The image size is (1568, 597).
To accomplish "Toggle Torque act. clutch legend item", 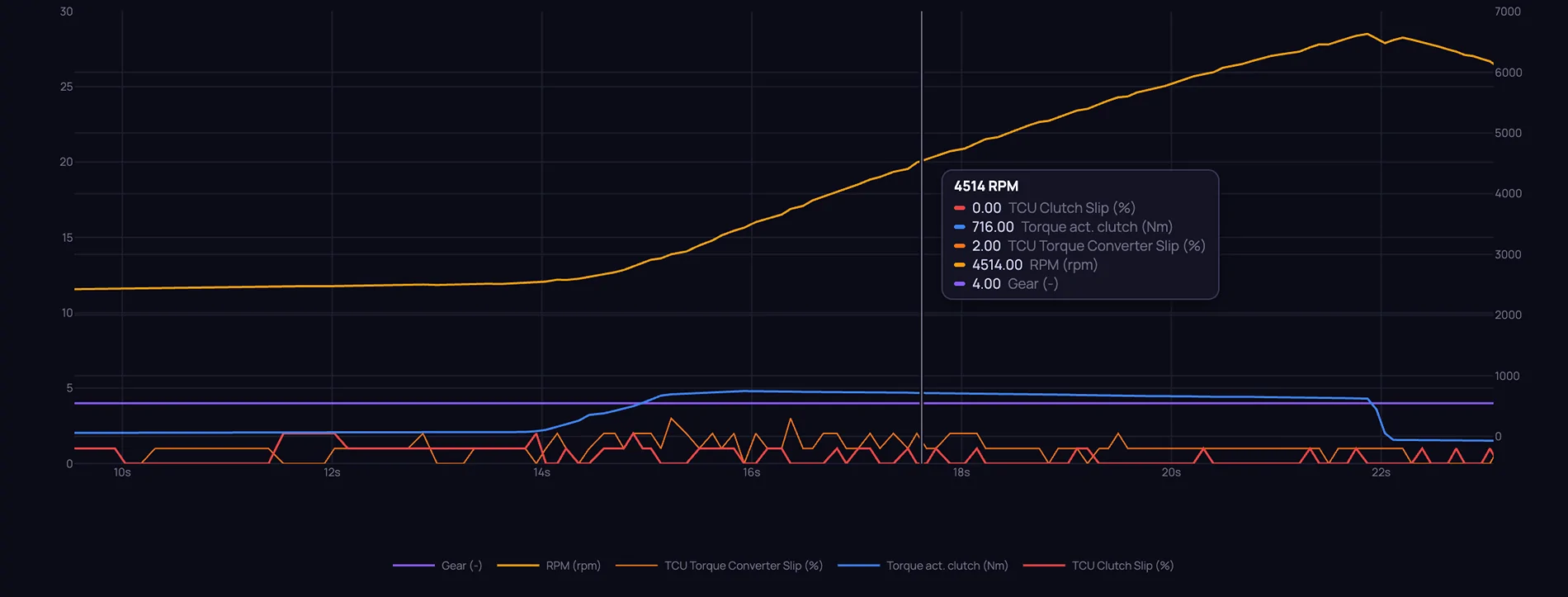I will tap(923, 566).
